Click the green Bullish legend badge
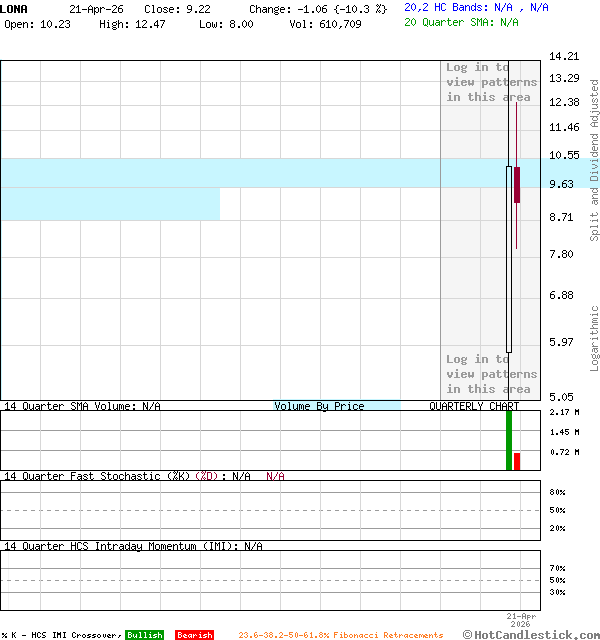600x640 pixels. pyautogui.click(x=144, y=635)
